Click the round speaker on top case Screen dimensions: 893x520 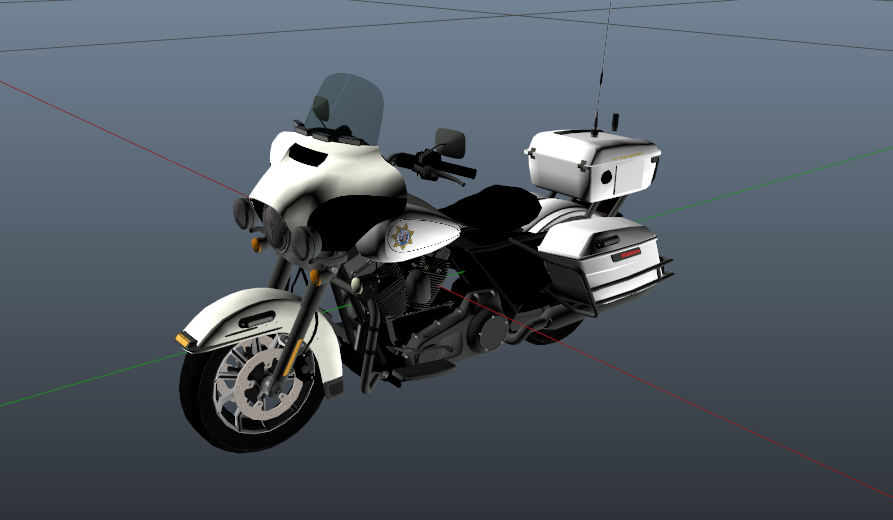tap(606, 177)
